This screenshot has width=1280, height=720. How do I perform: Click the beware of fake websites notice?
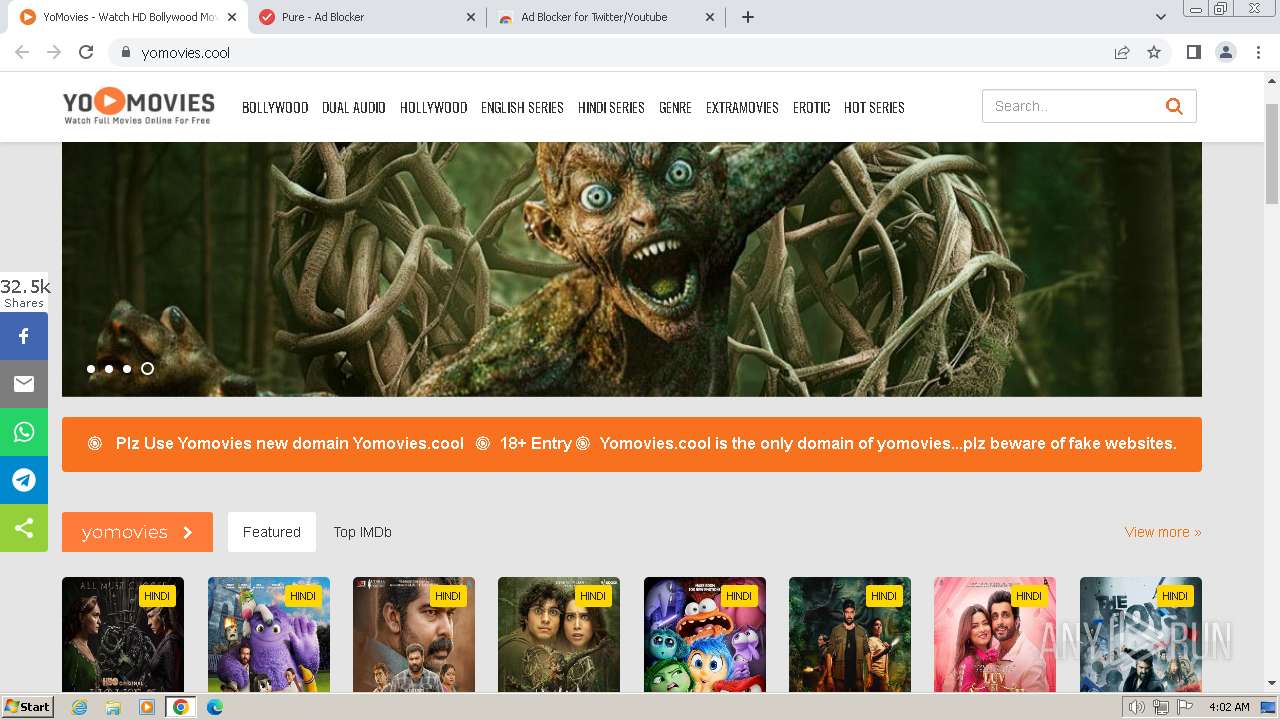[x=888, y=443]
